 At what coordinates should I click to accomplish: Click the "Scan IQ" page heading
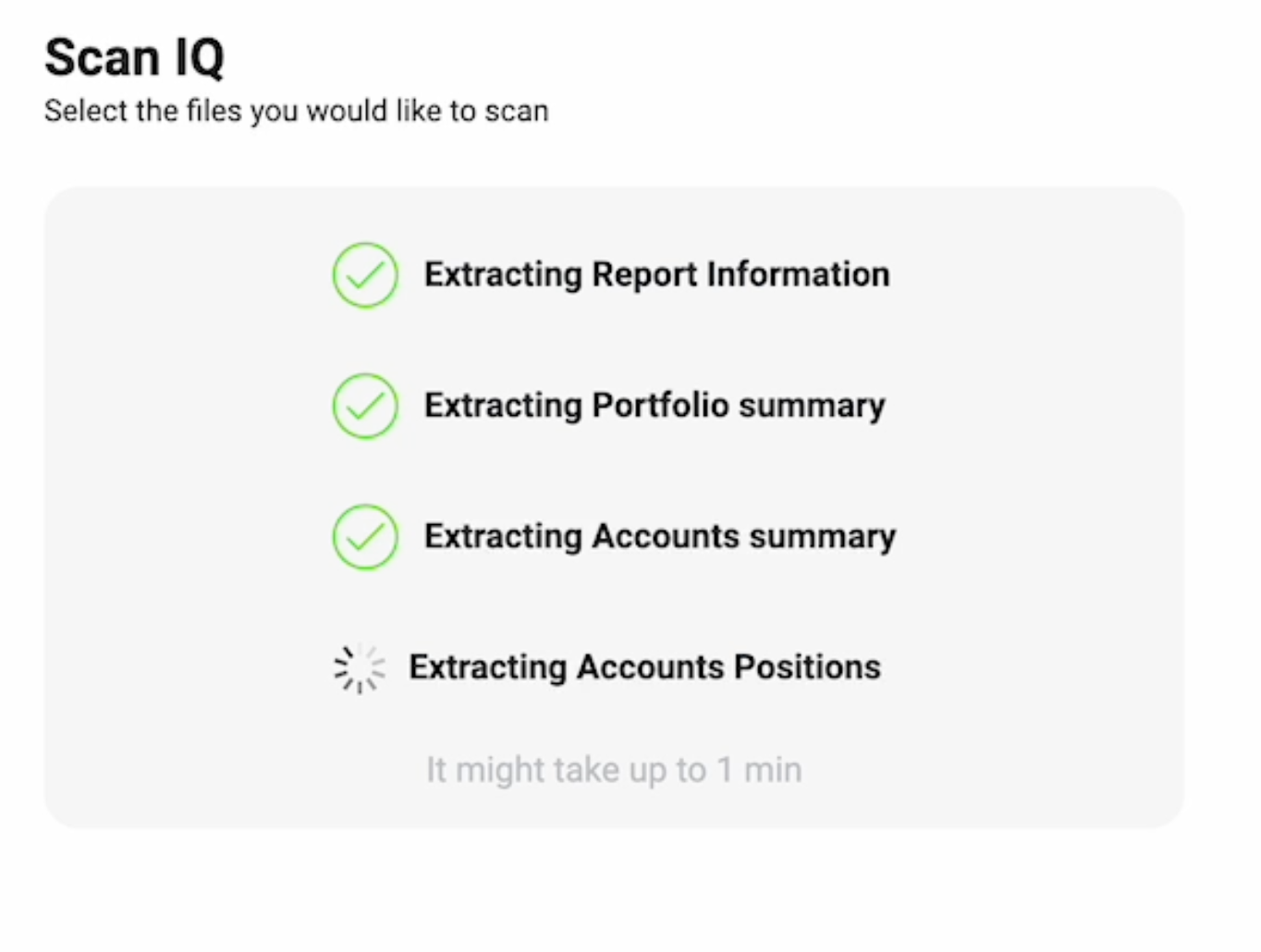pyautogui.click(x=134, y=58)
